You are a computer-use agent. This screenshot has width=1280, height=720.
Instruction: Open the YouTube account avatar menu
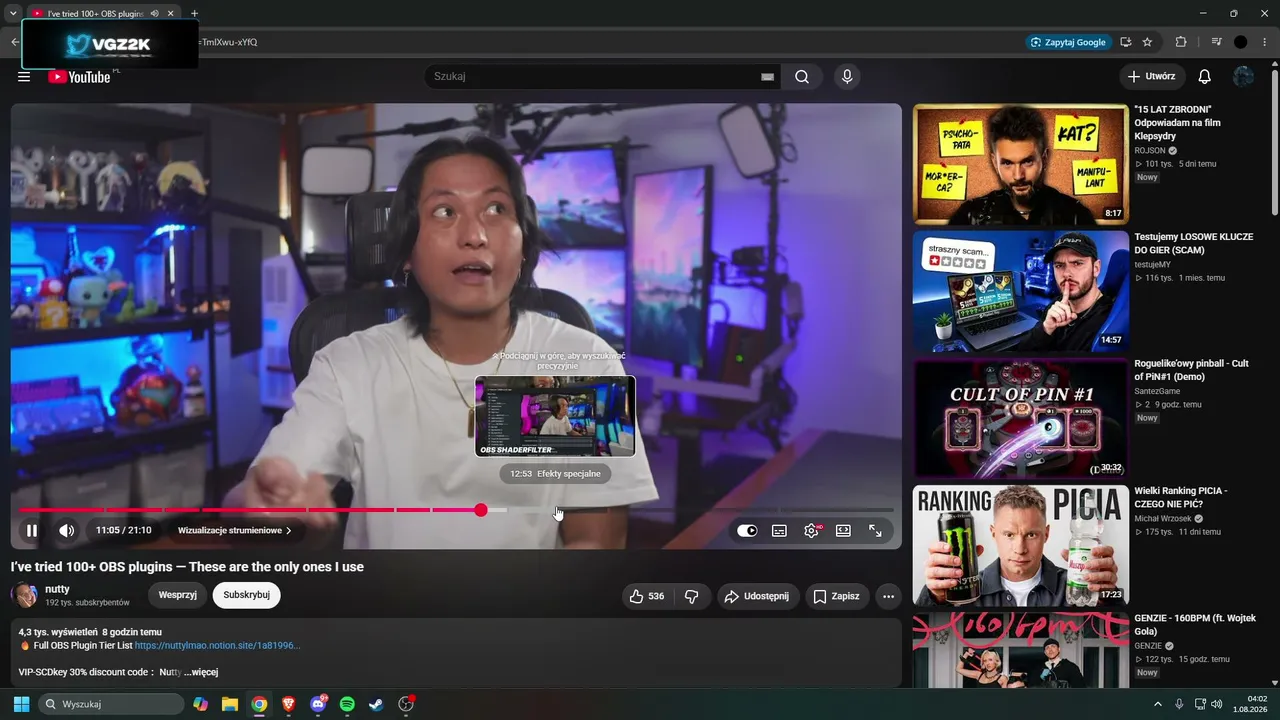(1243, 77)
